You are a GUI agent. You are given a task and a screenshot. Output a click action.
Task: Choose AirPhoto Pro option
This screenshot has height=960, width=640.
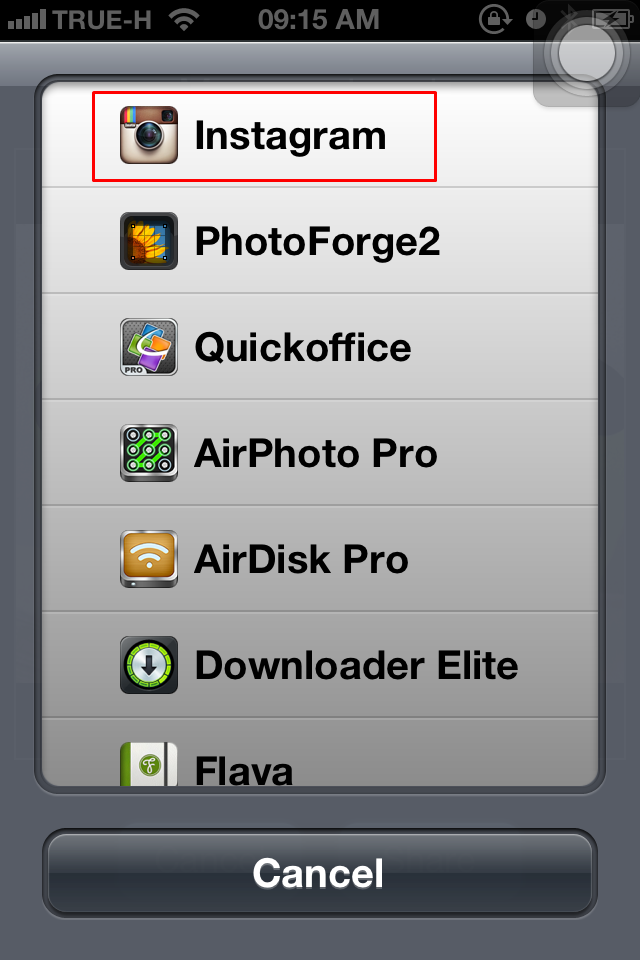(x=320, y=453)
